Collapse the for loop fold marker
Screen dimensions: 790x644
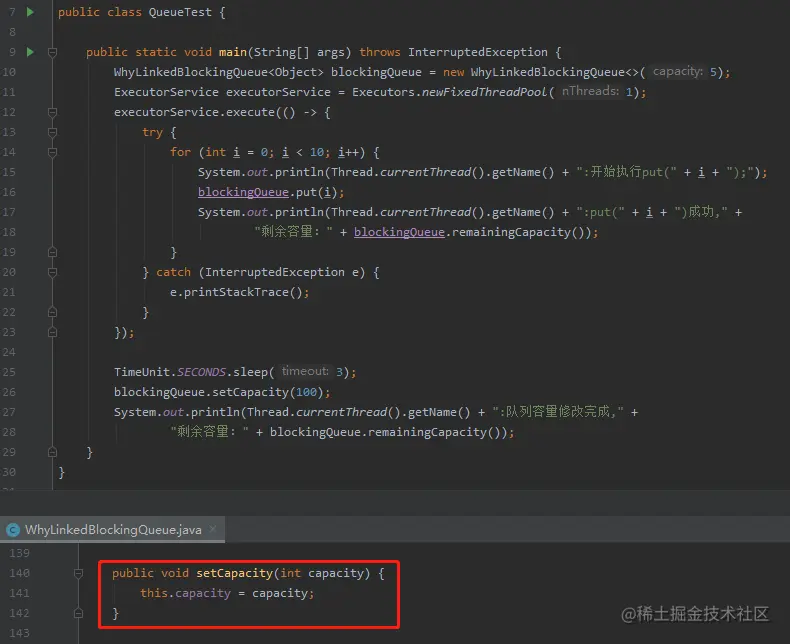coord(52,152)
